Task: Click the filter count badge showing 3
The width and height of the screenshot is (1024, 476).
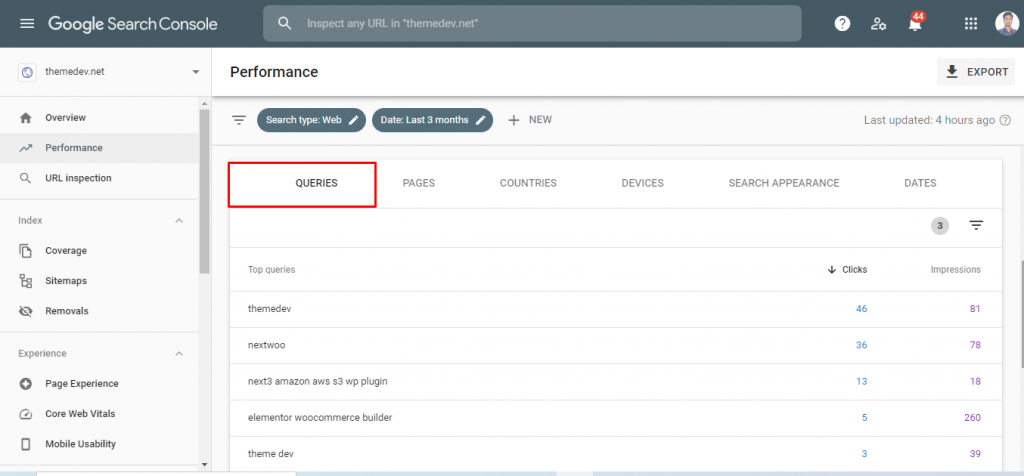Action: 940,226
